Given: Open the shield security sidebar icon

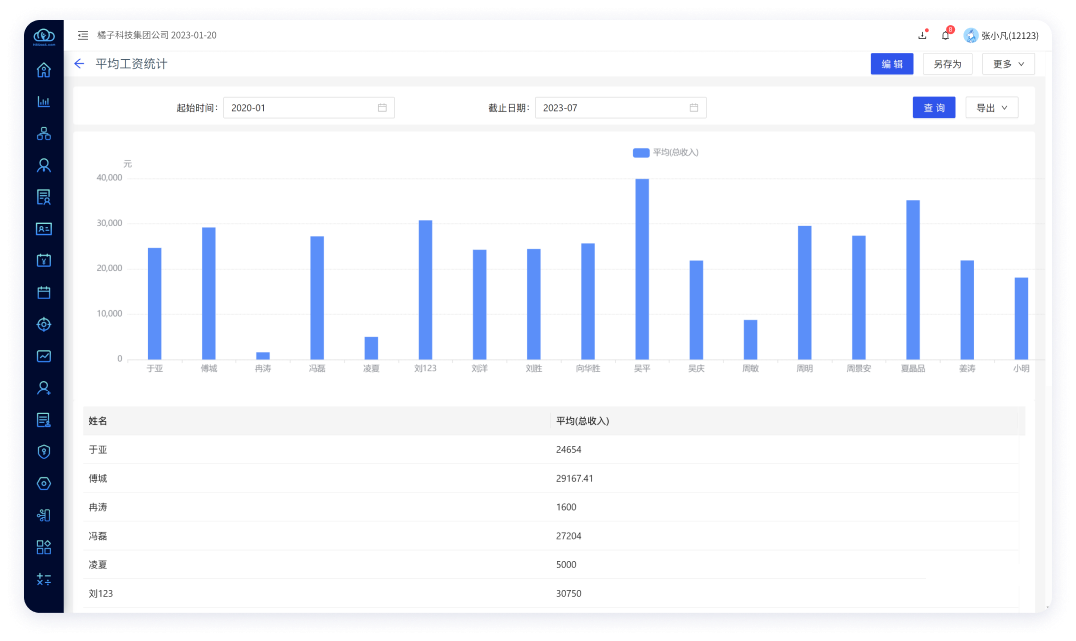Looking at the screenshot, I should tap(44, 452).
